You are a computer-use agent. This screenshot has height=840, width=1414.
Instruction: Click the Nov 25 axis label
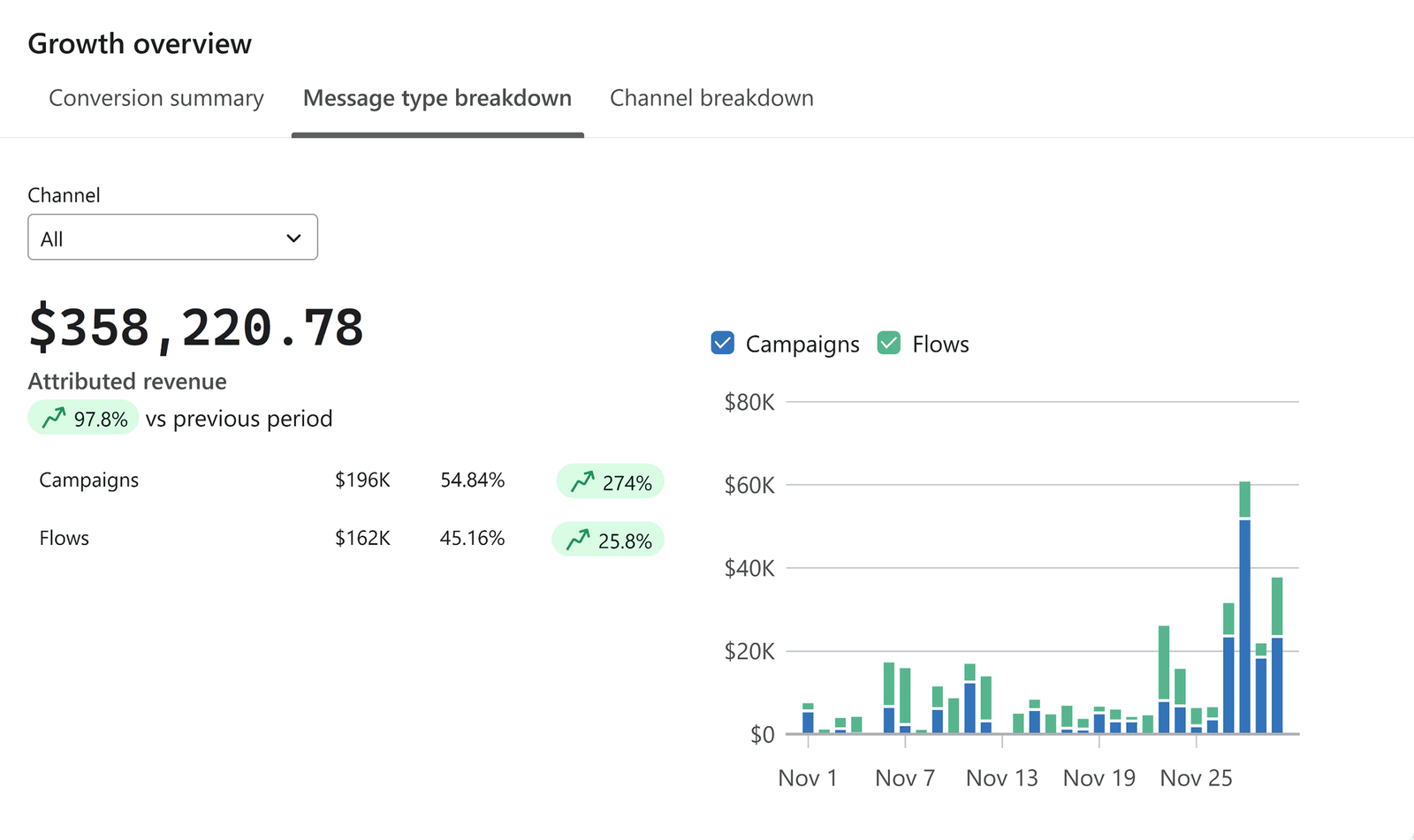[1196, 778]
